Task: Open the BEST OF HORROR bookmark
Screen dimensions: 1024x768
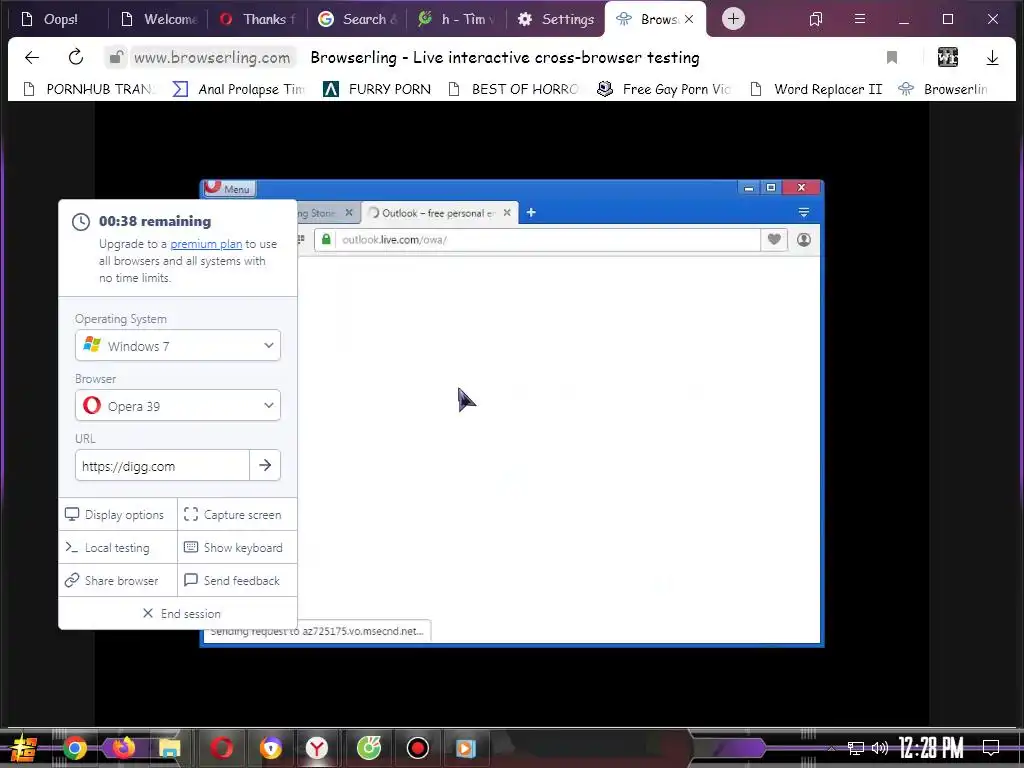Action: [513, 89]
